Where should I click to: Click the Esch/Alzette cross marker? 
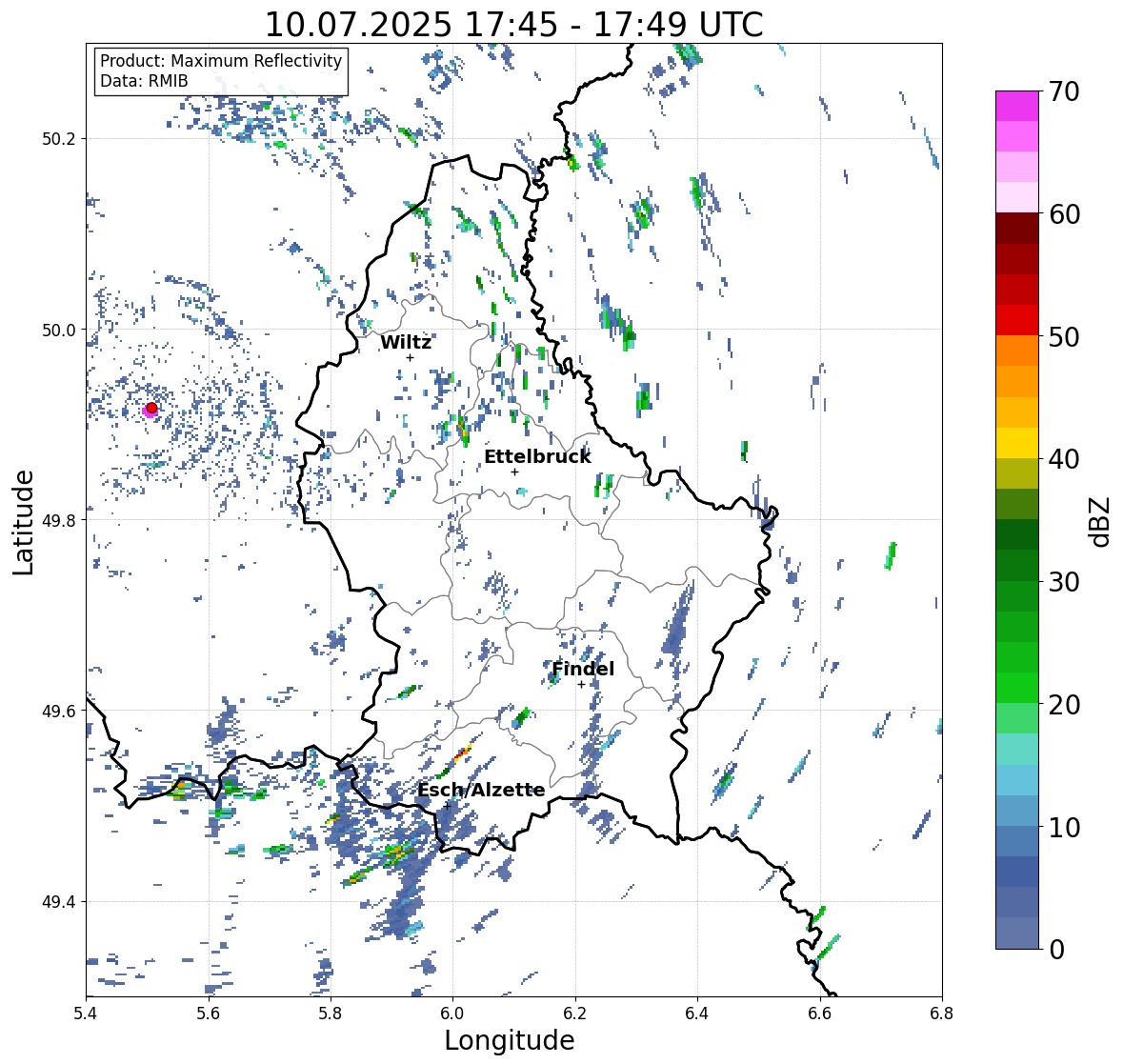pyautogui.click(x=447, y=806)
